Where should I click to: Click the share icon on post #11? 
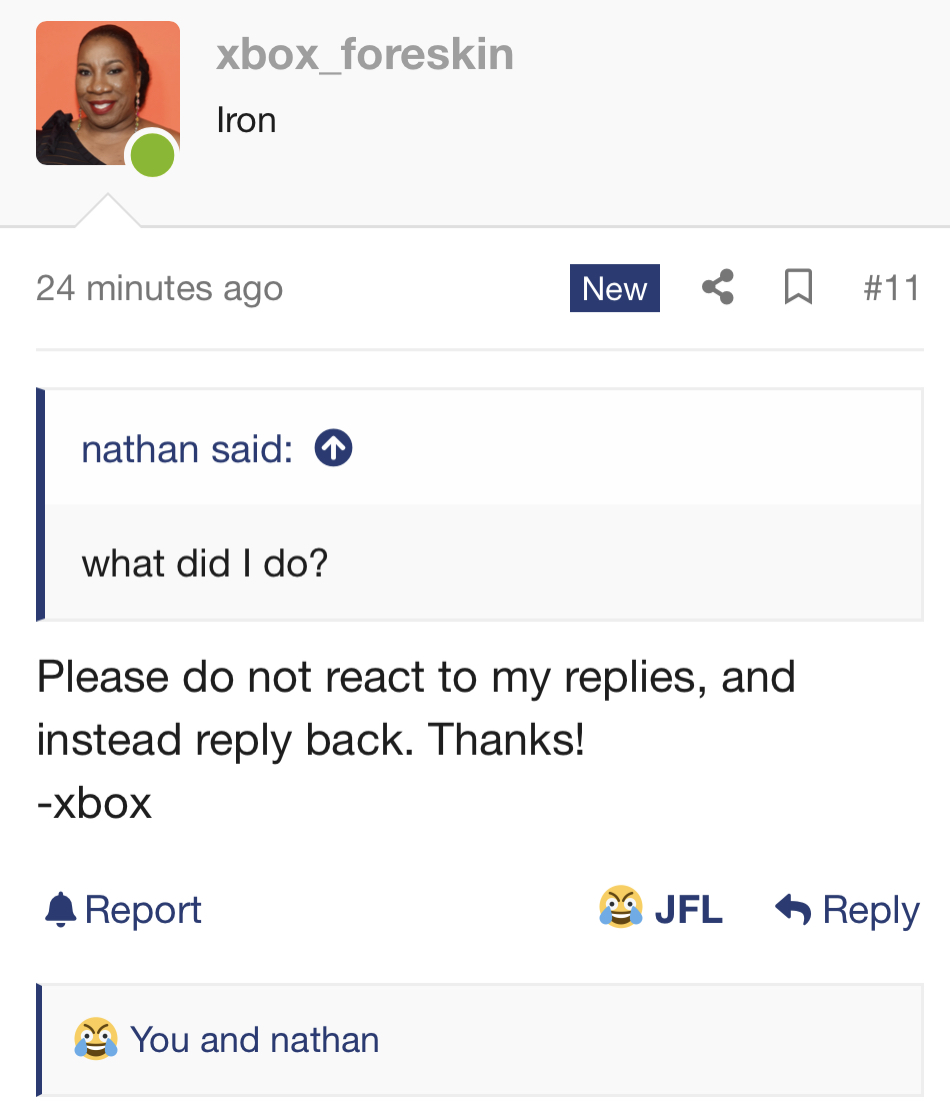(x=717, y=288)
